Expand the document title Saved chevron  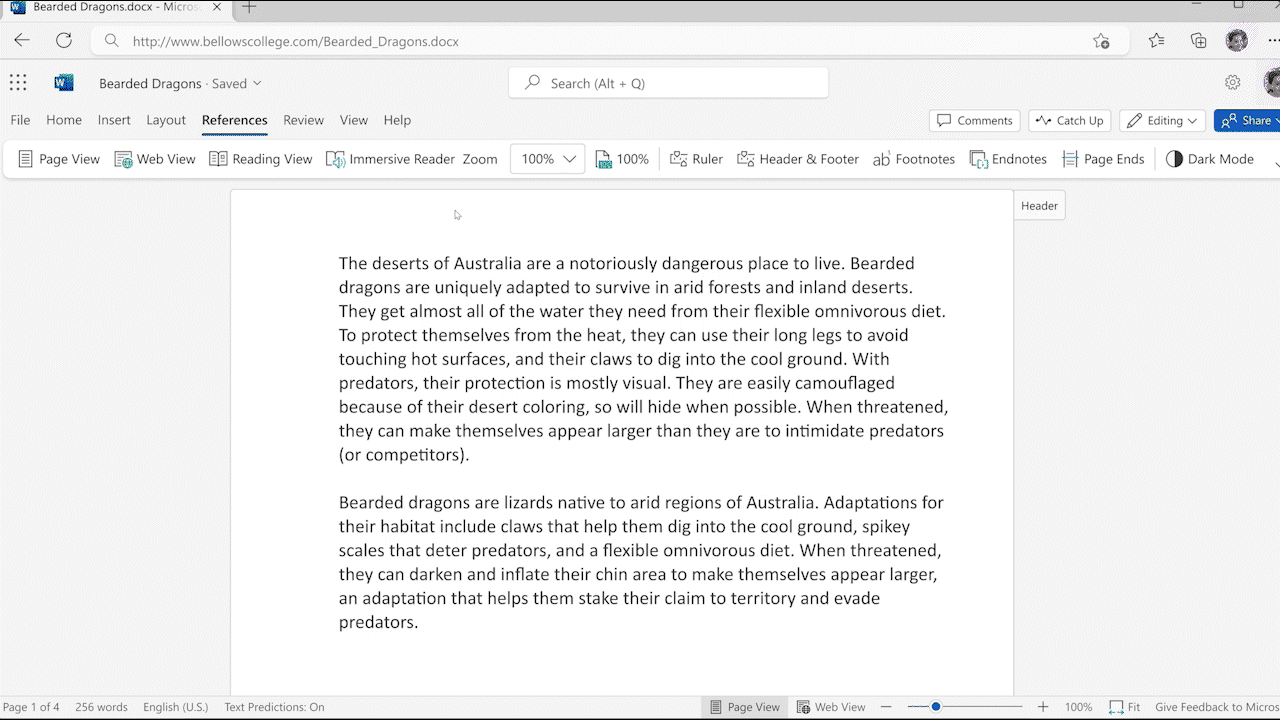pos(257,84)
